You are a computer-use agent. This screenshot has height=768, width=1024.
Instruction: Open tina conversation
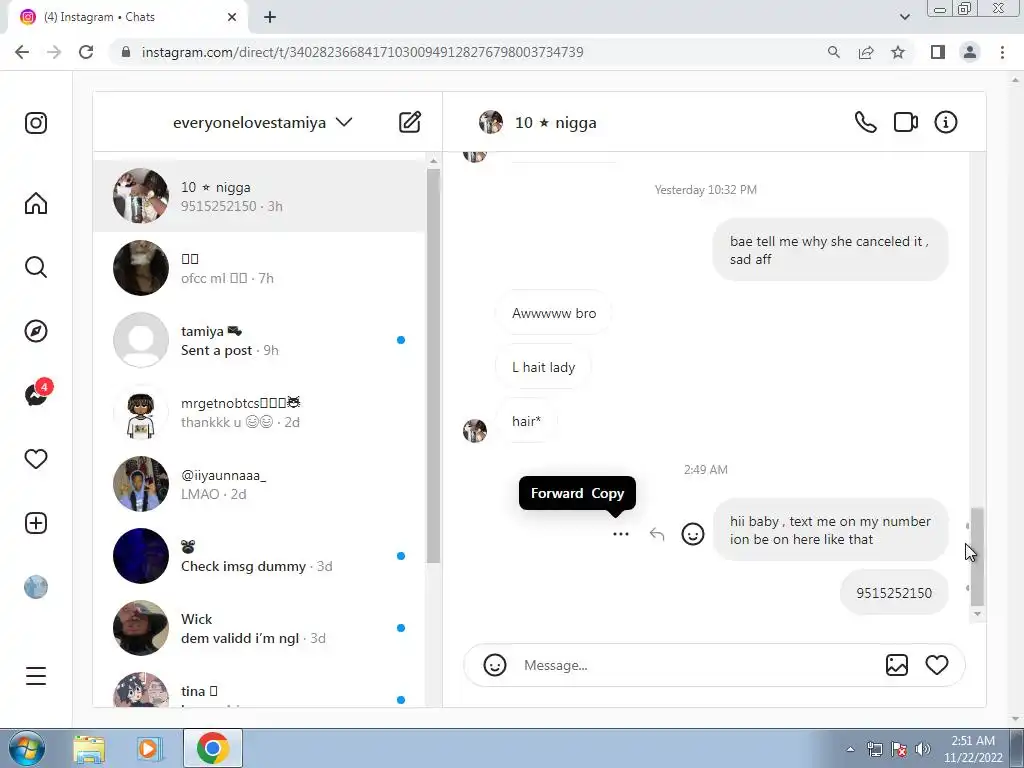coord(259,686)
